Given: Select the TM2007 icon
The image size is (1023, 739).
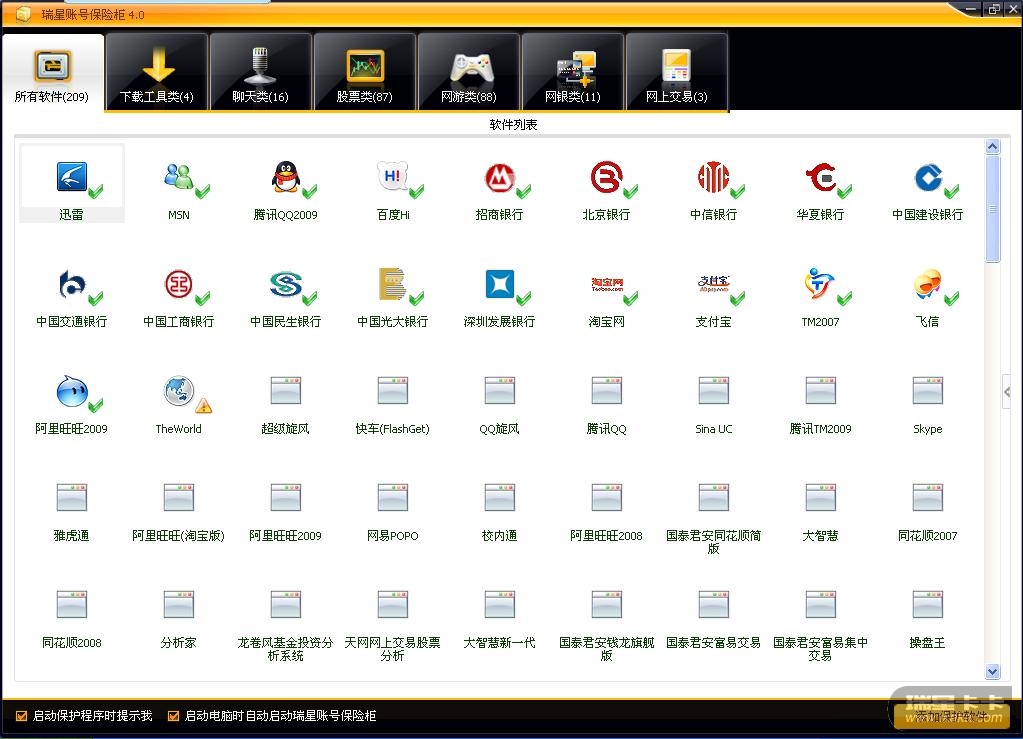Looking at the screenshot, I should tap(821, 284).
